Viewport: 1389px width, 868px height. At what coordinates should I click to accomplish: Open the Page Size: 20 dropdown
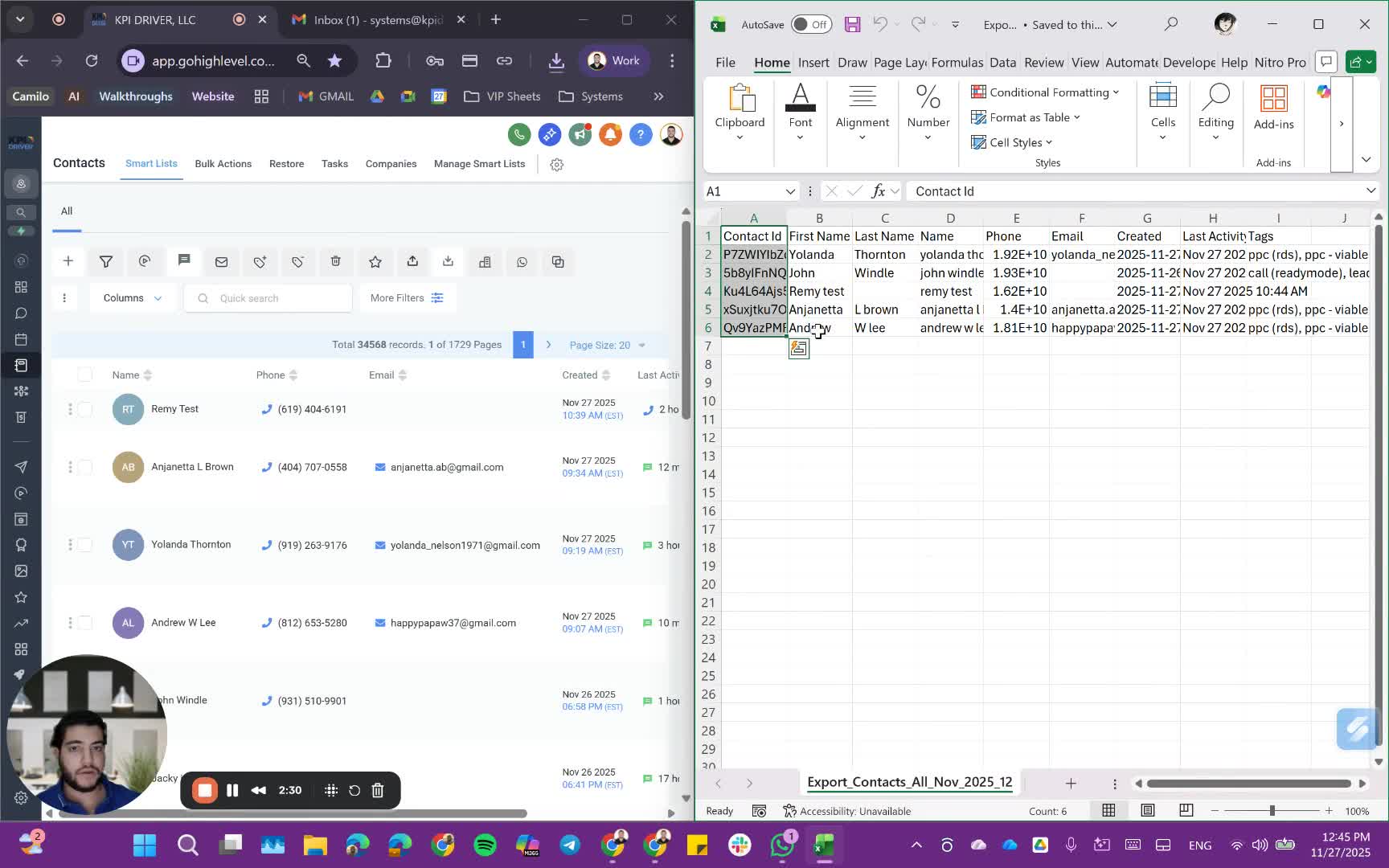tap(608, 345)
